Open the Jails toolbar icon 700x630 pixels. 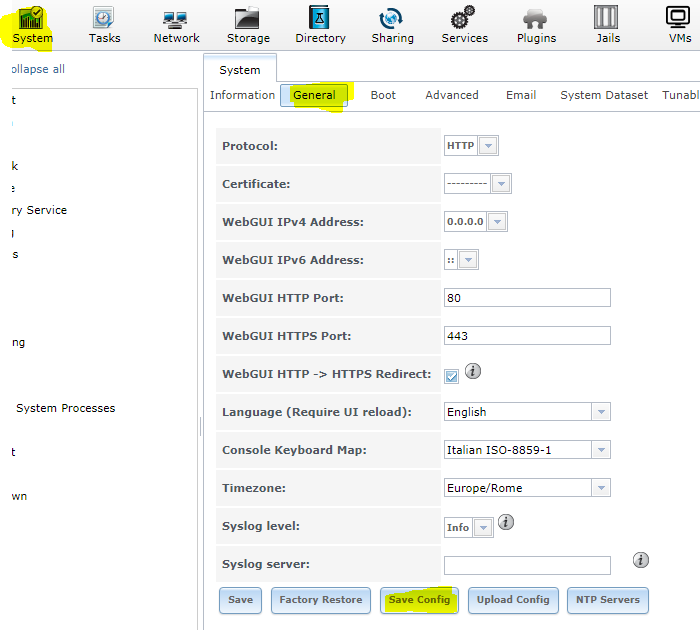point(608,25)
